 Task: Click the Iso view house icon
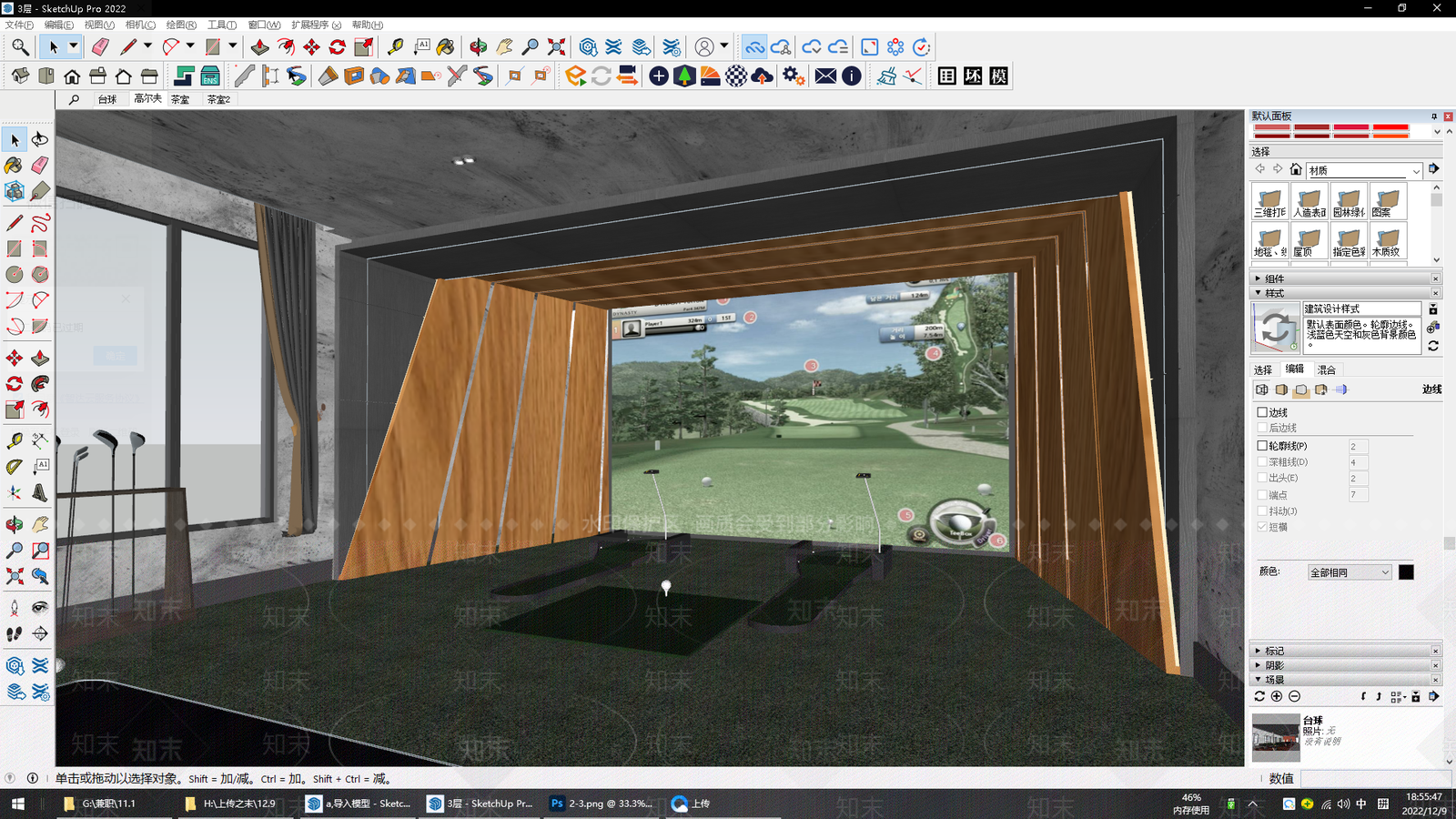(x=20, y=76)
